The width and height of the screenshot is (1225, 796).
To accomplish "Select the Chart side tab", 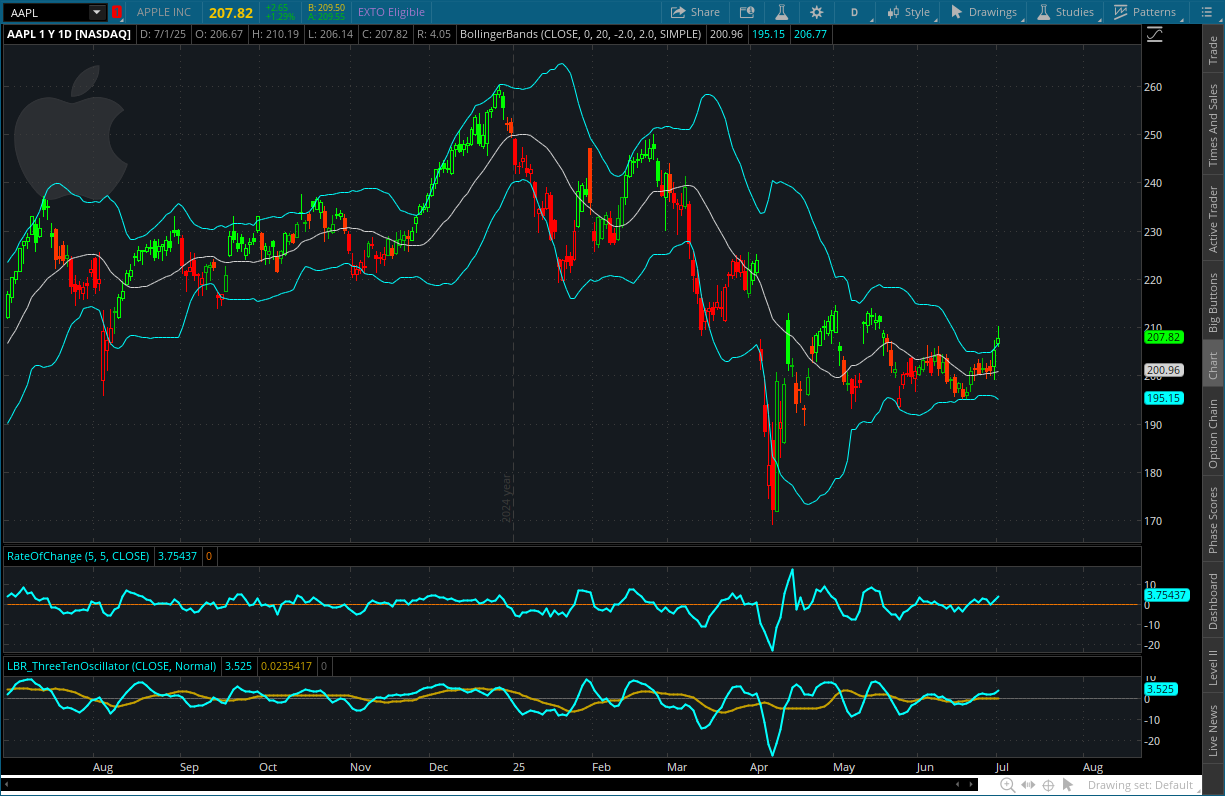I will (x=1213, y=366).
